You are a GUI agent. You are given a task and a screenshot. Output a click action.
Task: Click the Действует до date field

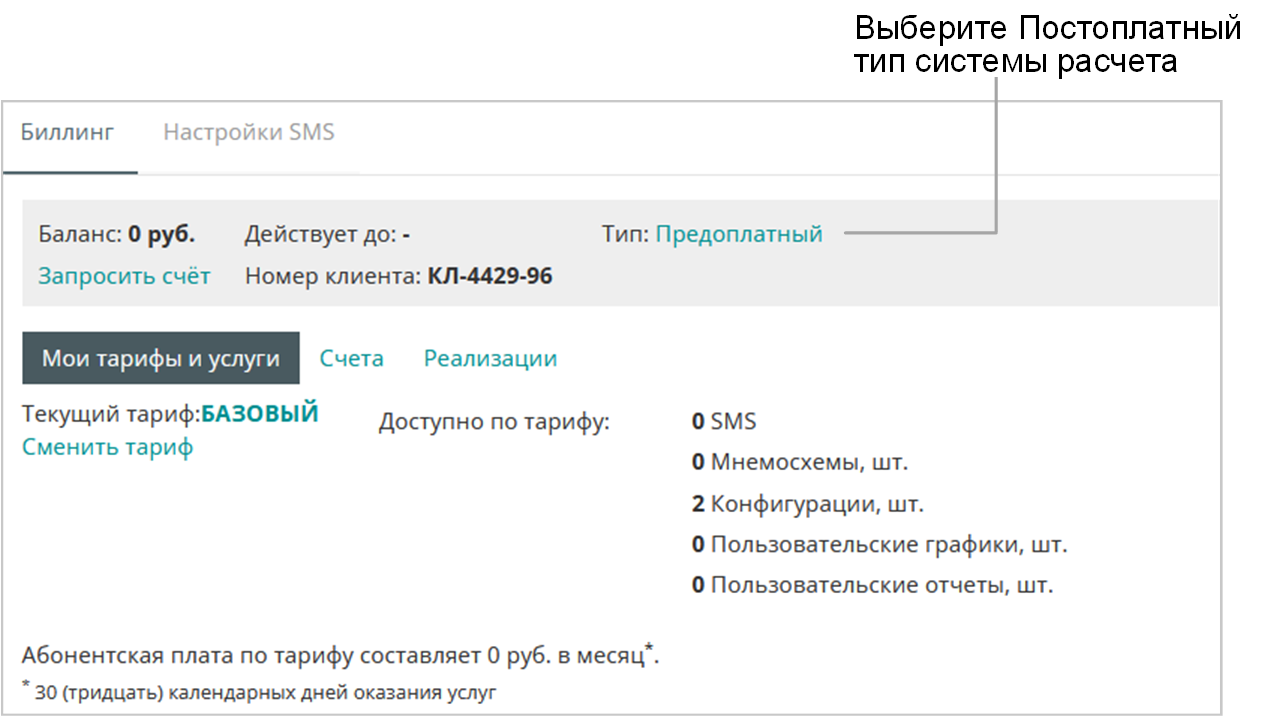click(406, 235)
